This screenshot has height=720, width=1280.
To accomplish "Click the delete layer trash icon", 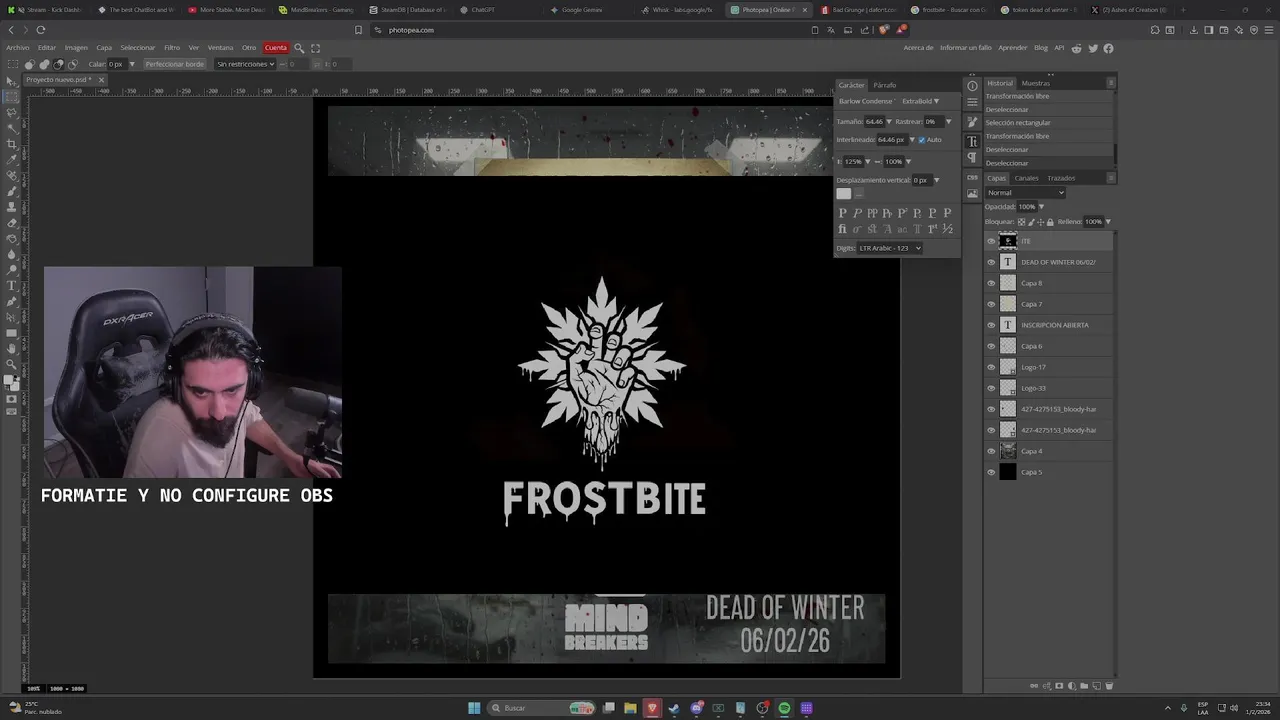I will coord(1109,686).
